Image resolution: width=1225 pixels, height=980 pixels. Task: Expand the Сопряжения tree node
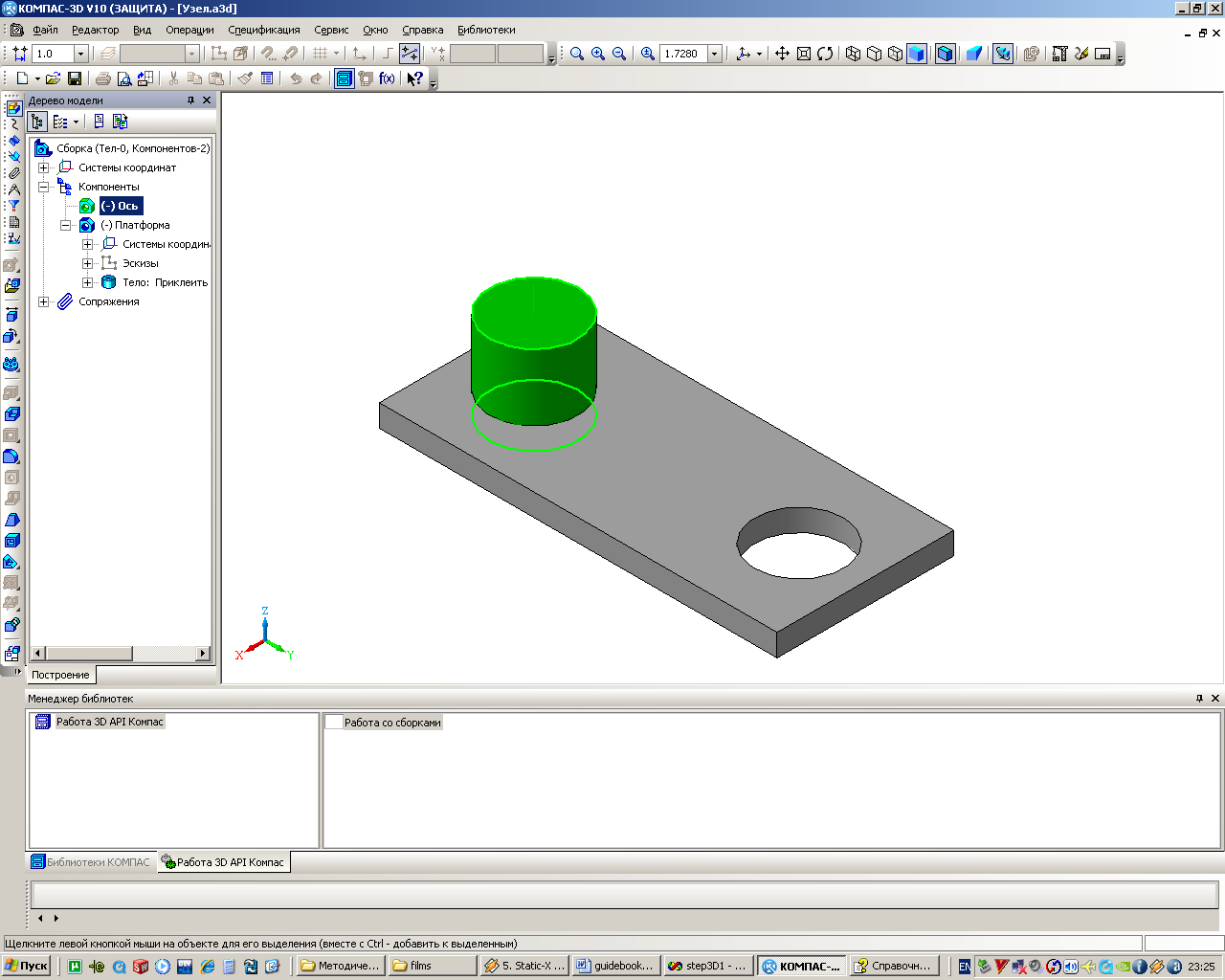coord(43,301)
